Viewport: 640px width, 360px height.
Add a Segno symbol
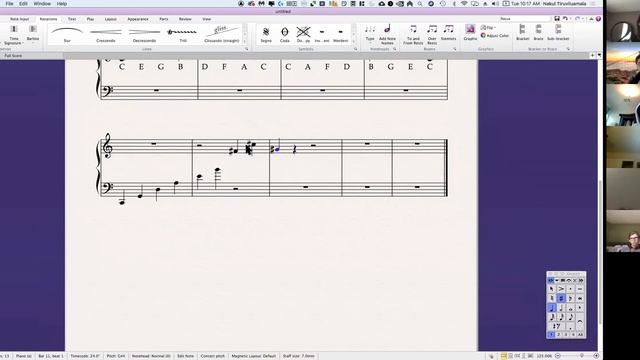266,34
